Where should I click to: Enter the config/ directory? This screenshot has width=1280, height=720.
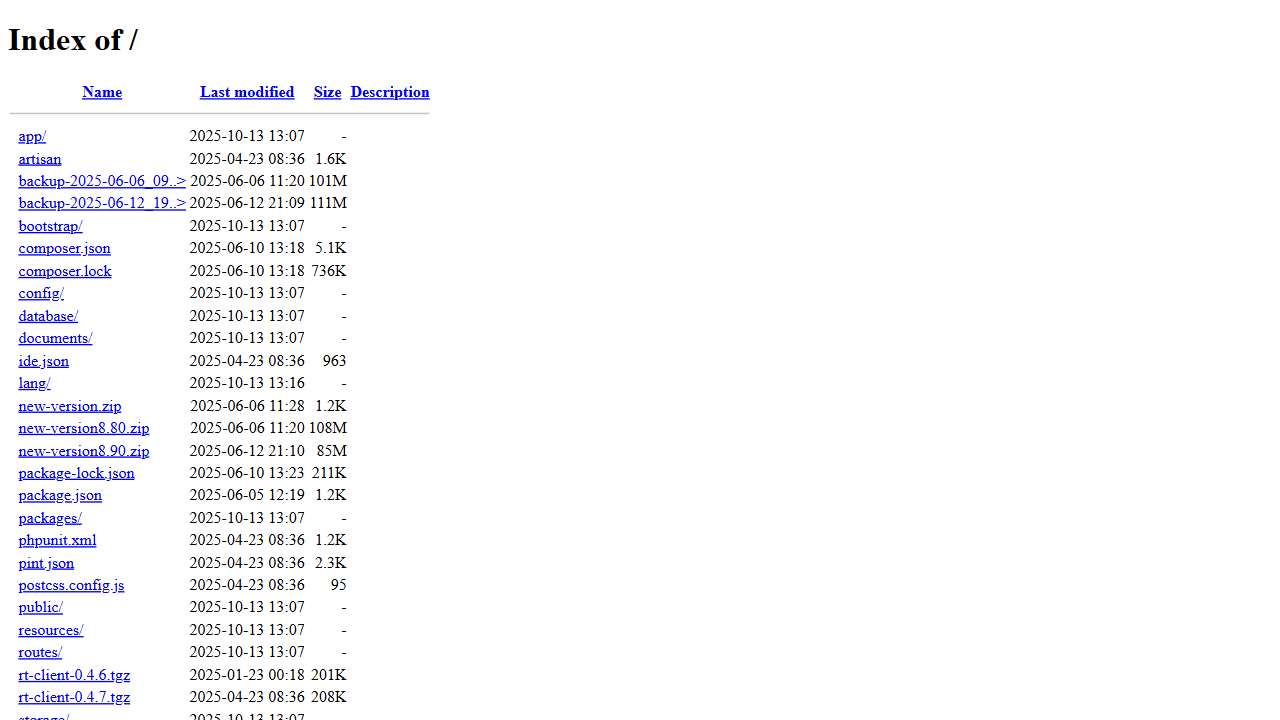coord(41,293)
